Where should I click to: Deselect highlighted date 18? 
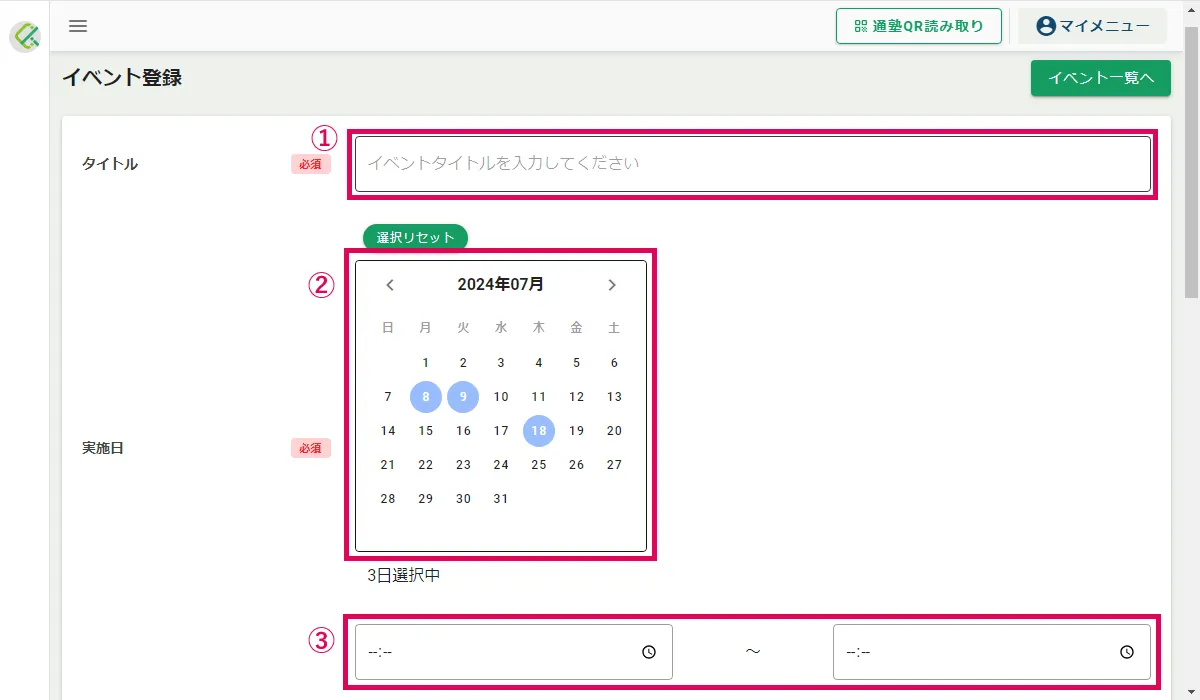pos(539,431)
